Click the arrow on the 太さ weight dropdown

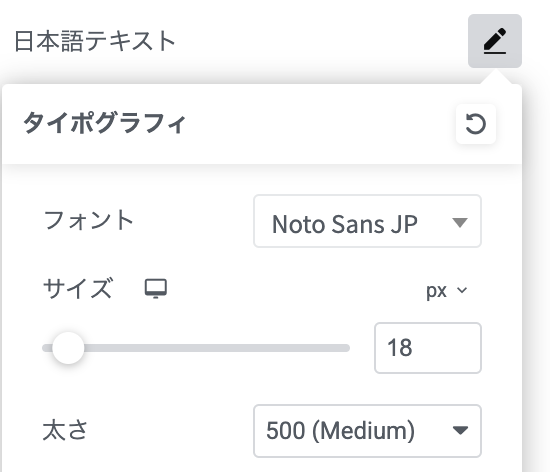pos(460,430)
